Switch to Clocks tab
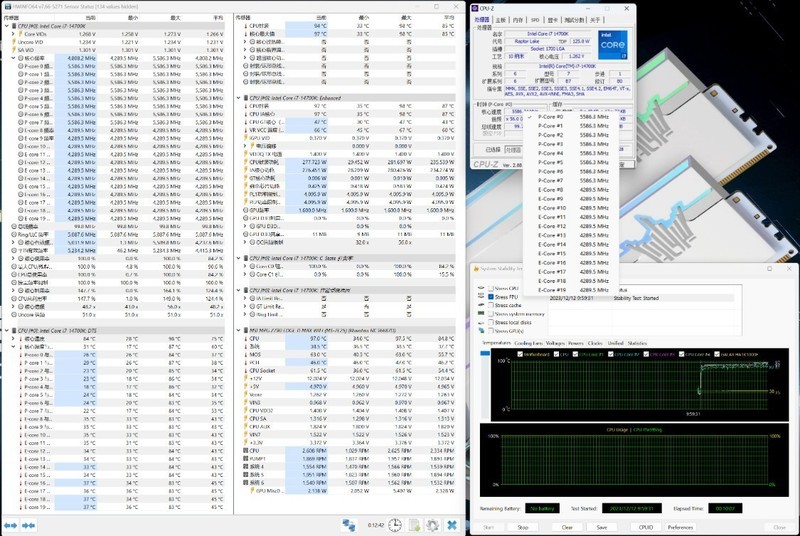The height and width of the screenshot is (536, 800). (595, 343)
